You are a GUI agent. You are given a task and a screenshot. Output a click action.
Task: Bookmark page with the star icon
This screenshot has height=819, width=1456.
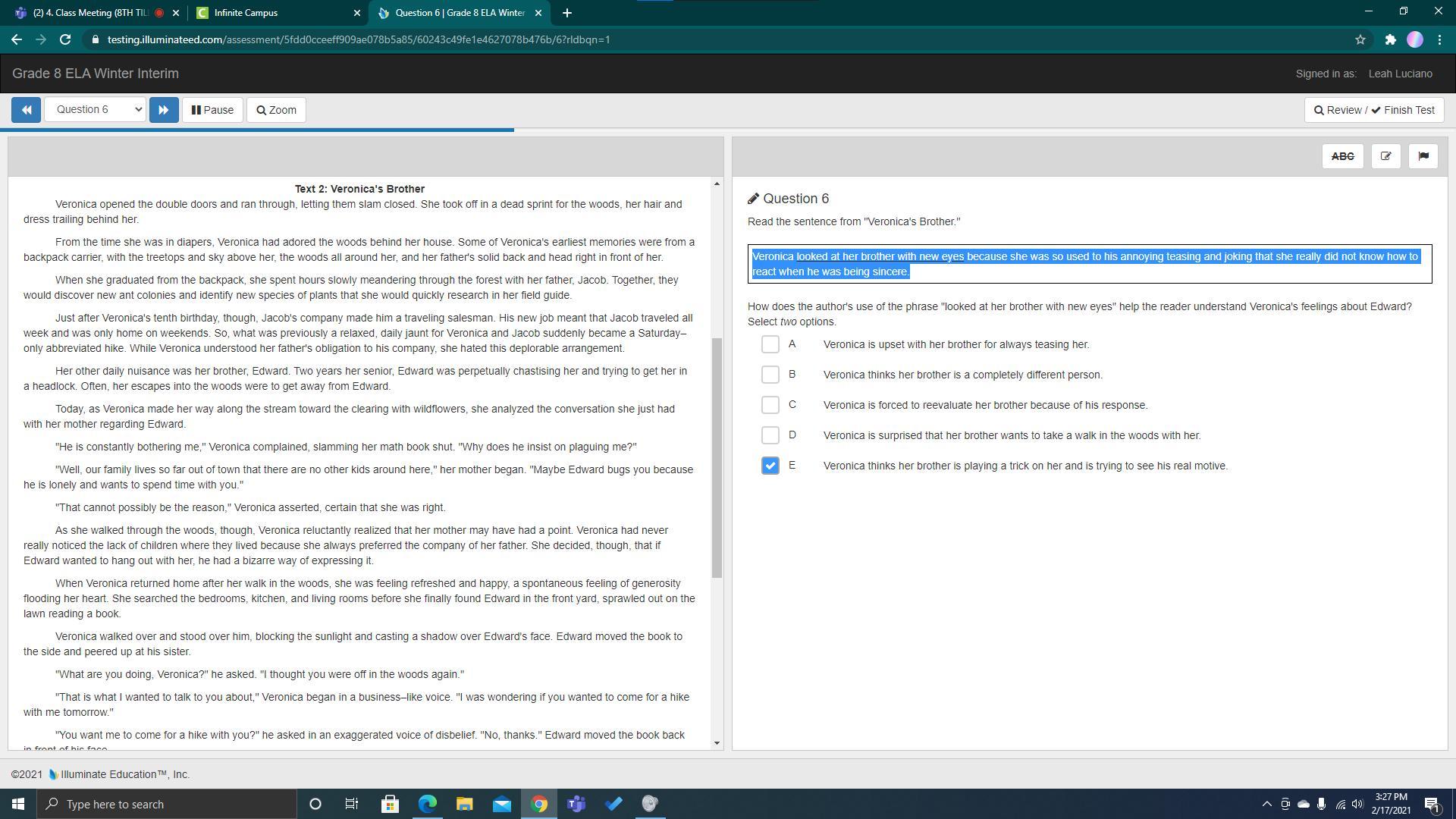point(1360,39)
